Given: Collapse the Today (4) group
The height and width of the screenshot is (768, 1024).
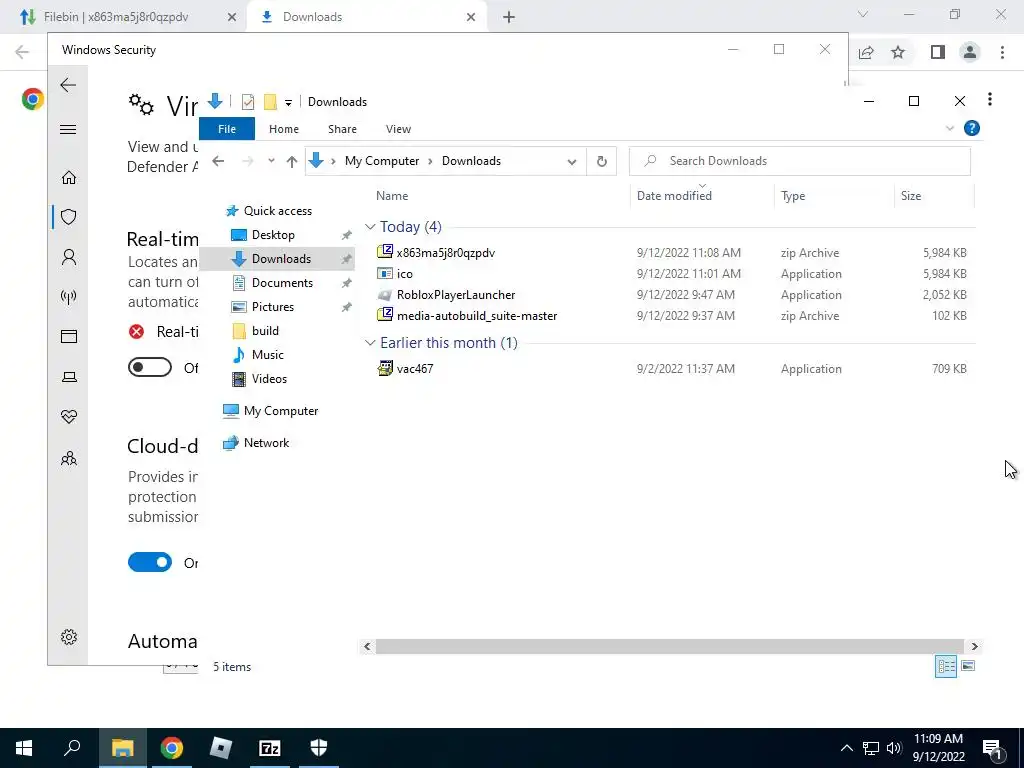Looking at the screenshot, I should (x=370, y=227).
